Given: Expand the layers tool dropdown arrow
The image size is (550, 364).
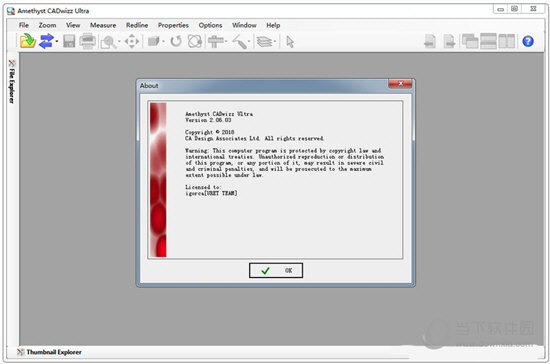Looking at the screenshot, I should [x=275, y=42].
